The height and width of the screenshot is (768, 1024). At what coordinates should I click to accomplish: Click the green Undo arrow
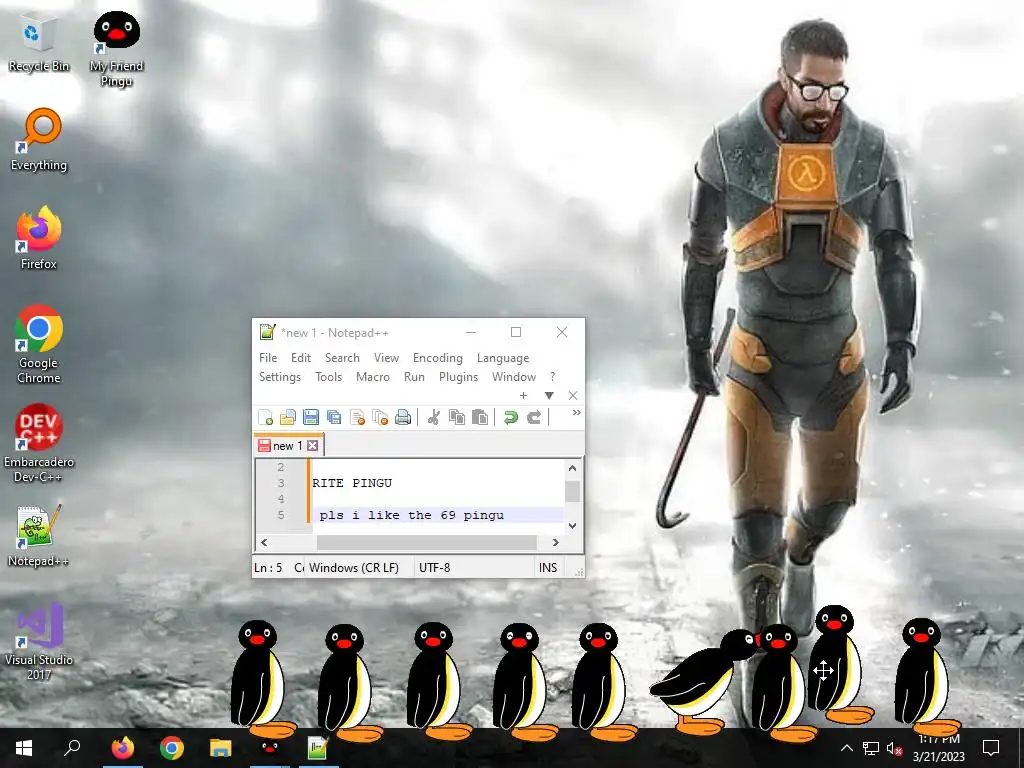click(x=511, y=417)
